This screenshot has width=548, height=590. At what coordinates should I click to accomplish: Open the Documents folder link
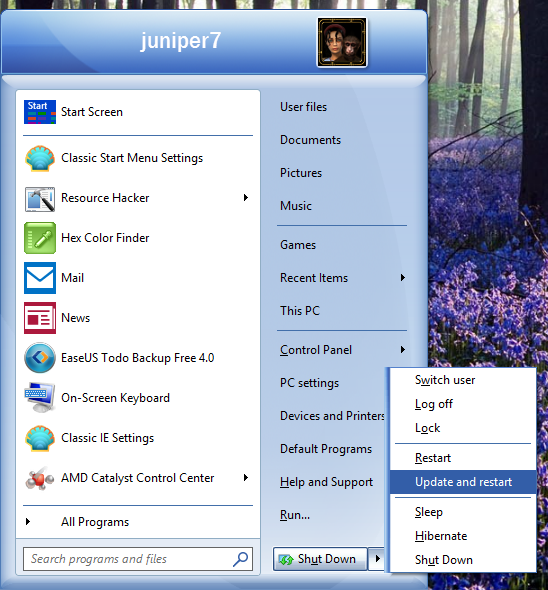click(x=311, y=140)
